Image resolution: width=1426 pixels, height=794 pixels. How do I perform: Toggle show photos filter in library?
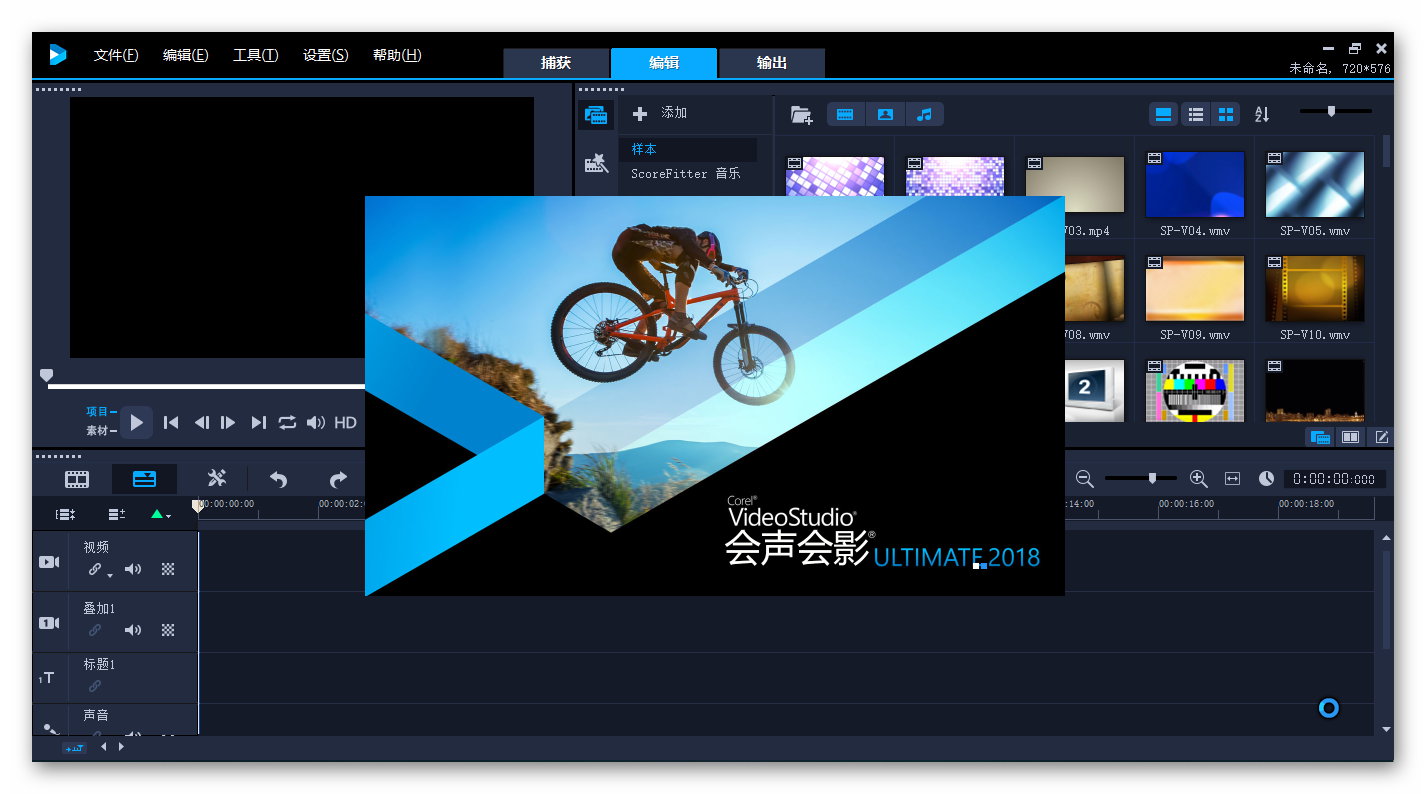tap(885, 115)
